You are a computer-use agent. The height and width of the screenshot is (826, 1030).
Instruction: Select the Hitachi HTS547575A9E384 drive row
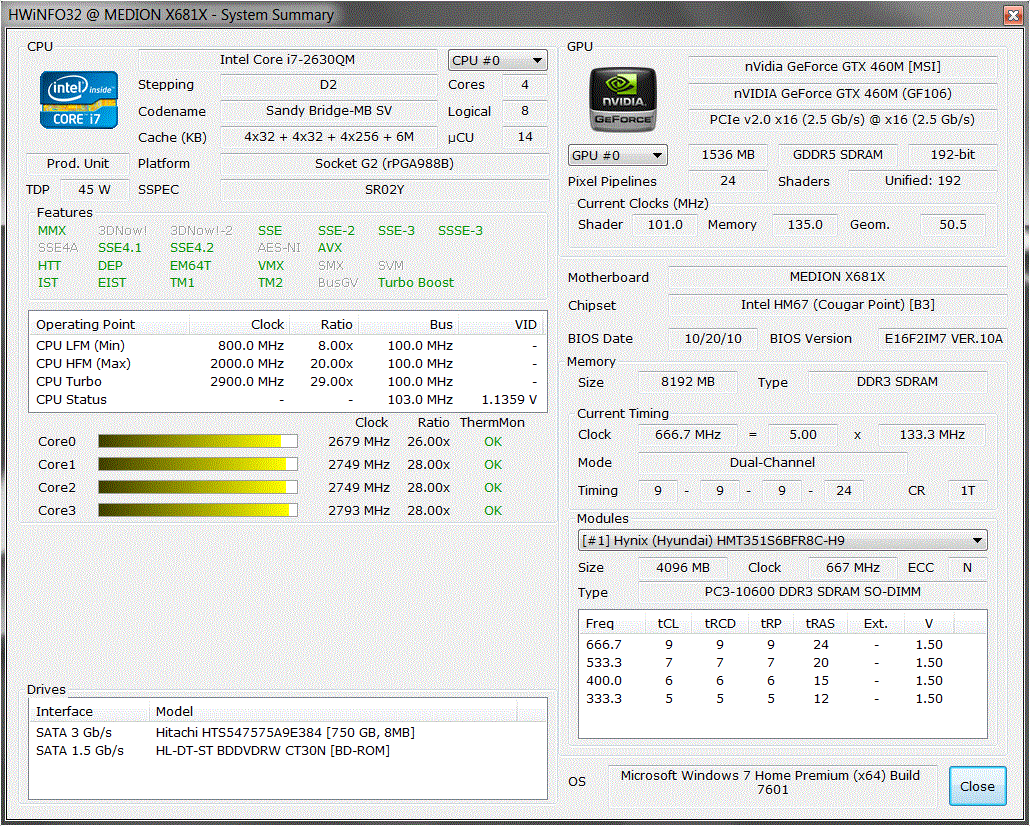tap(287, 733)
